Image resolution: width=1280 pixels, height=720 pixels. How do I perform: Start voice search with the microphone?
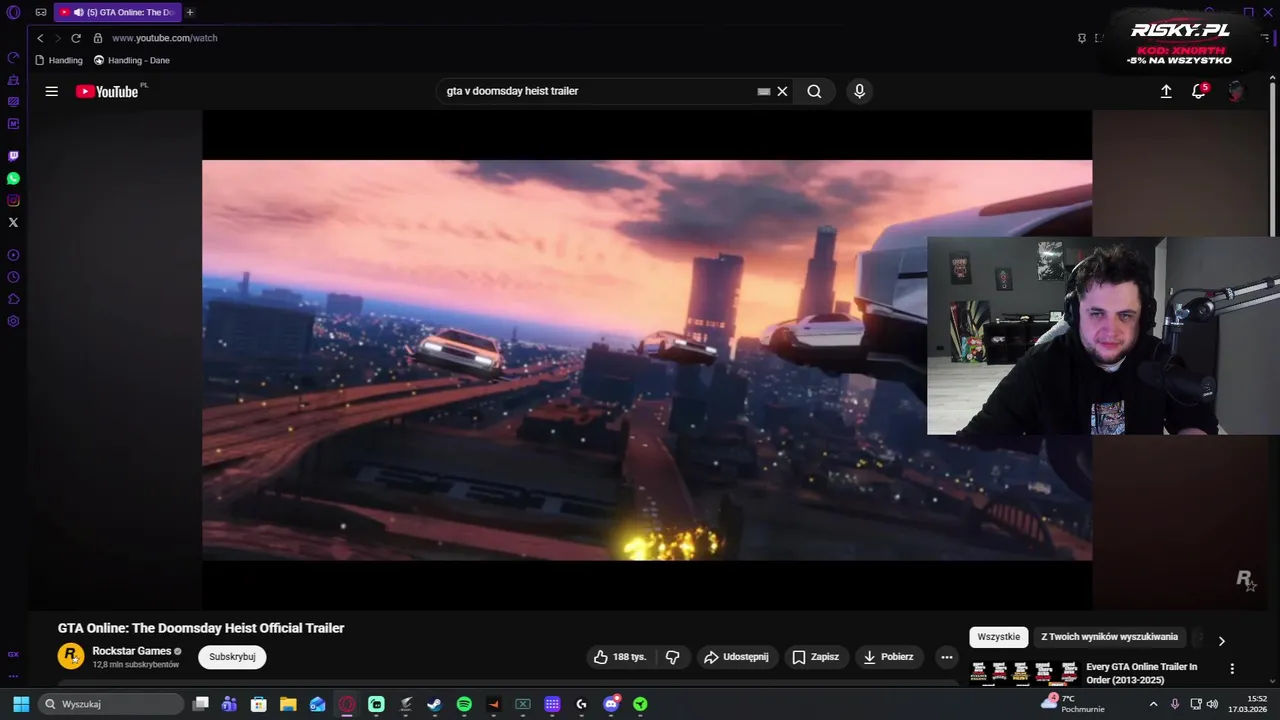(x=859, y=91)
